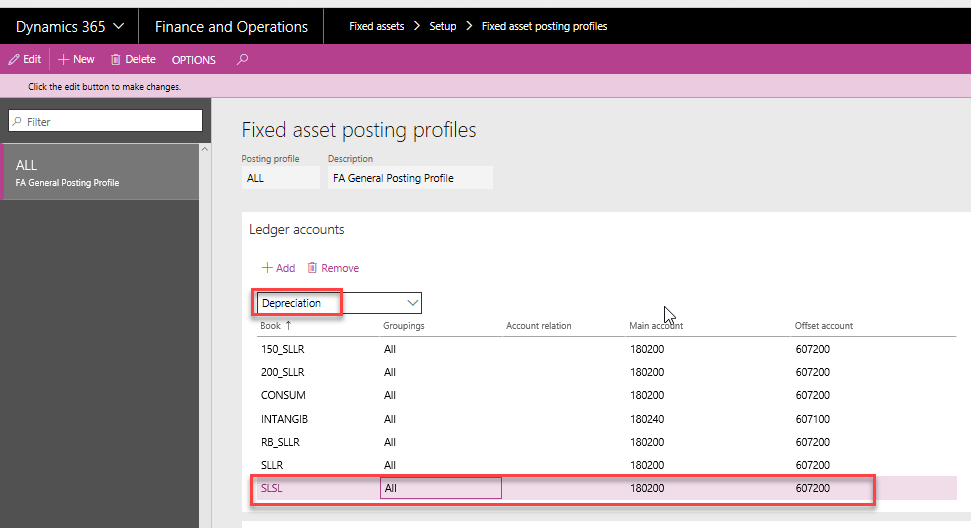Open the Depreciation transaction type dropdown
Viewport: 971px width, 528px height.
point(412,303)
